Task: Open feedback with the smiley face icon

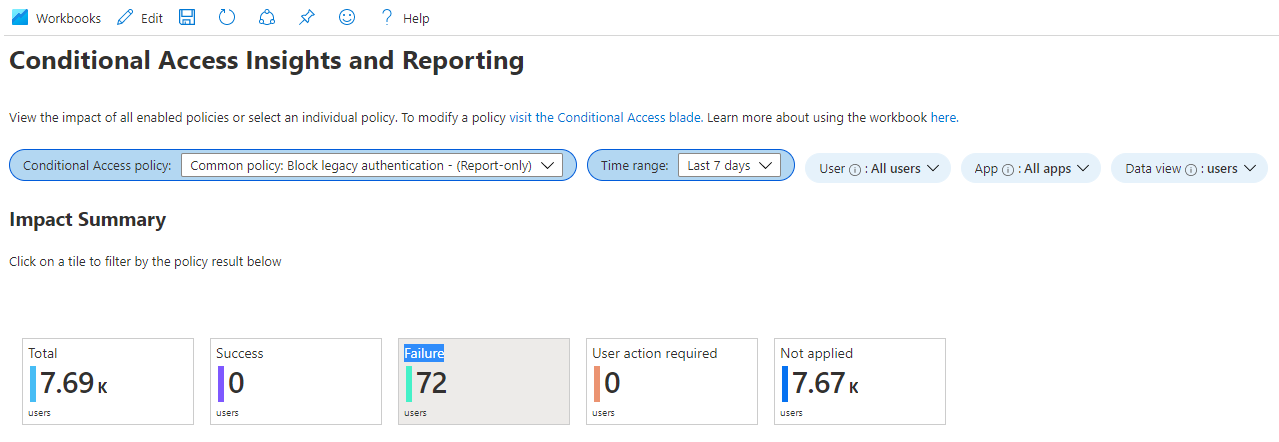Action: (347, 18)
